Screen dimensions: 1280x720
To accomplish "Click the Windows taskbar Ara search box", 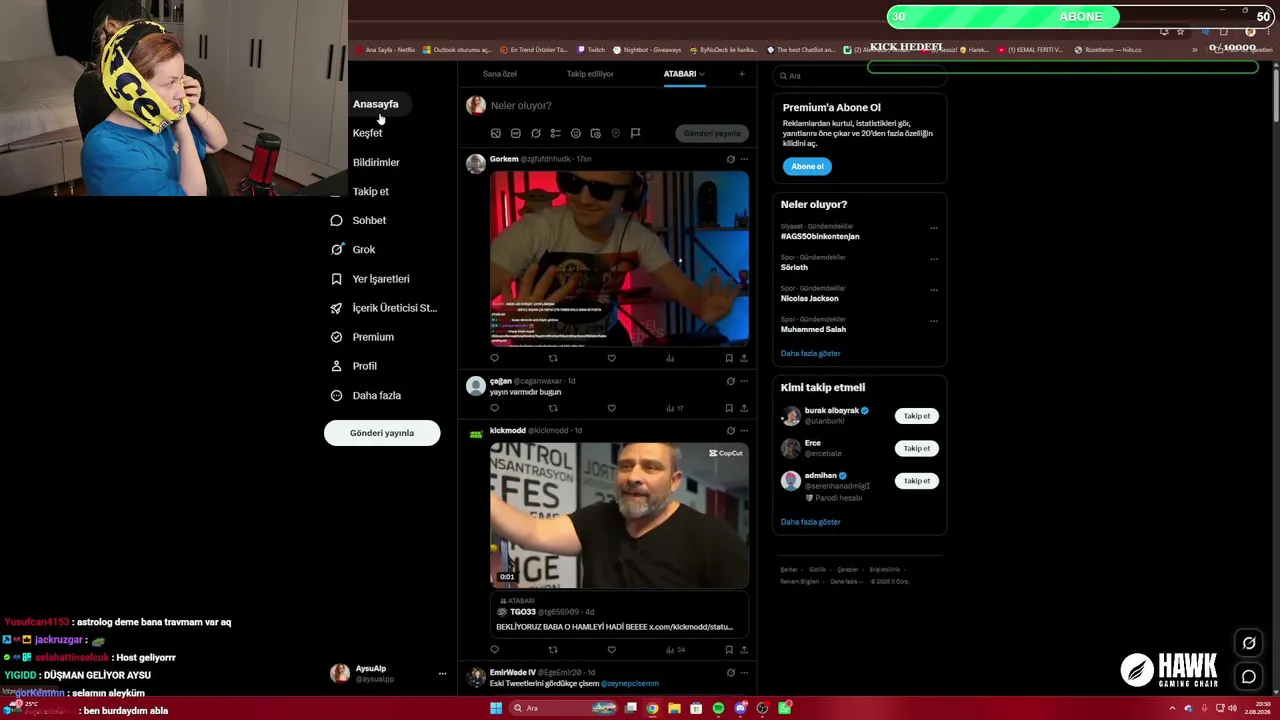I will coord(565,708).
